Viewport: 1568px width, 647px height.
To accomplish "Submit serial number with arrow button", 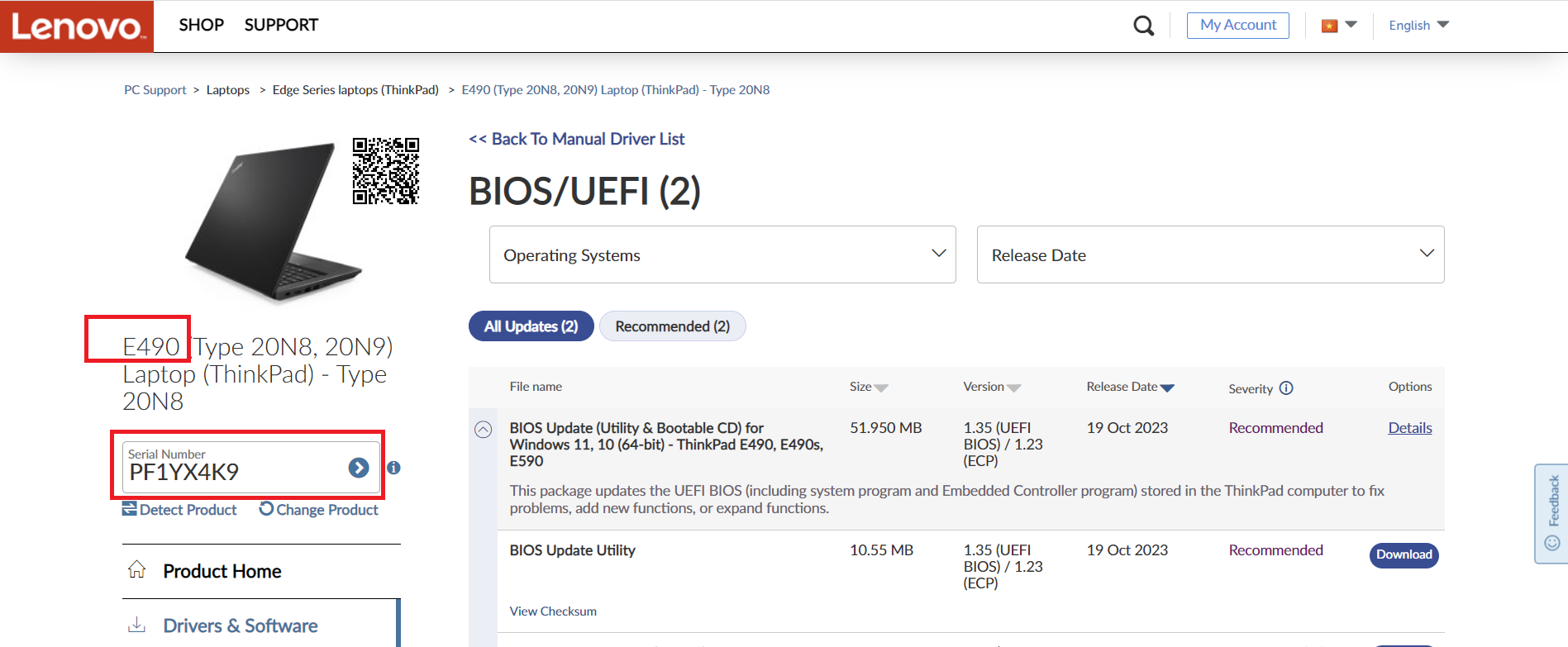I will coord(359,469).
